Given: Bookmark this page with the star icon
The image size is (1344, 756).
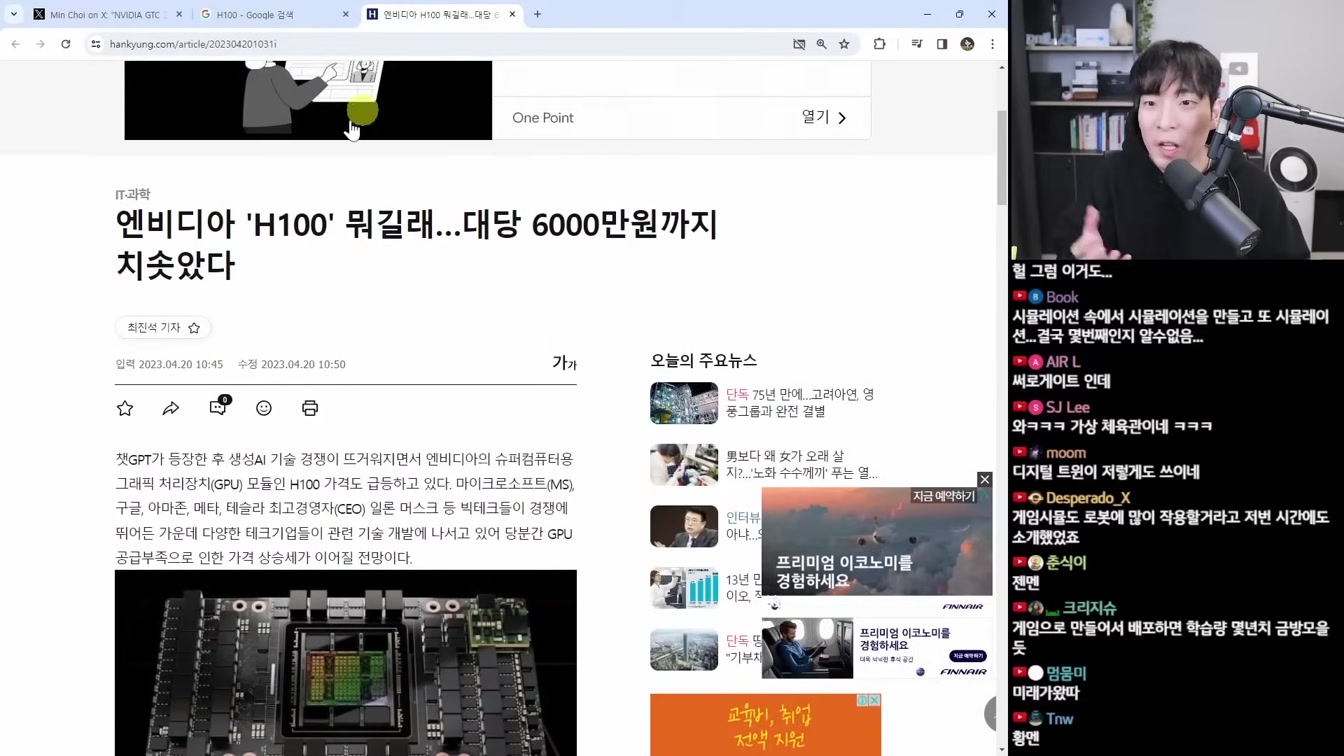Looking at the screenshot, I should pos(844,44).
